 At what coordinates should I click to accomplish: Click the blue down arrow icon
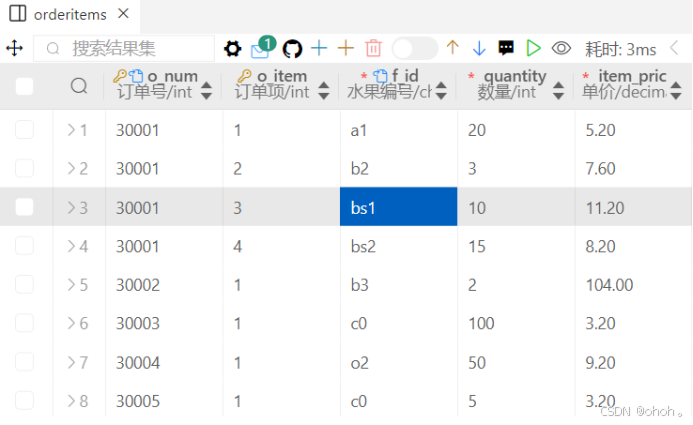point(479,48)
